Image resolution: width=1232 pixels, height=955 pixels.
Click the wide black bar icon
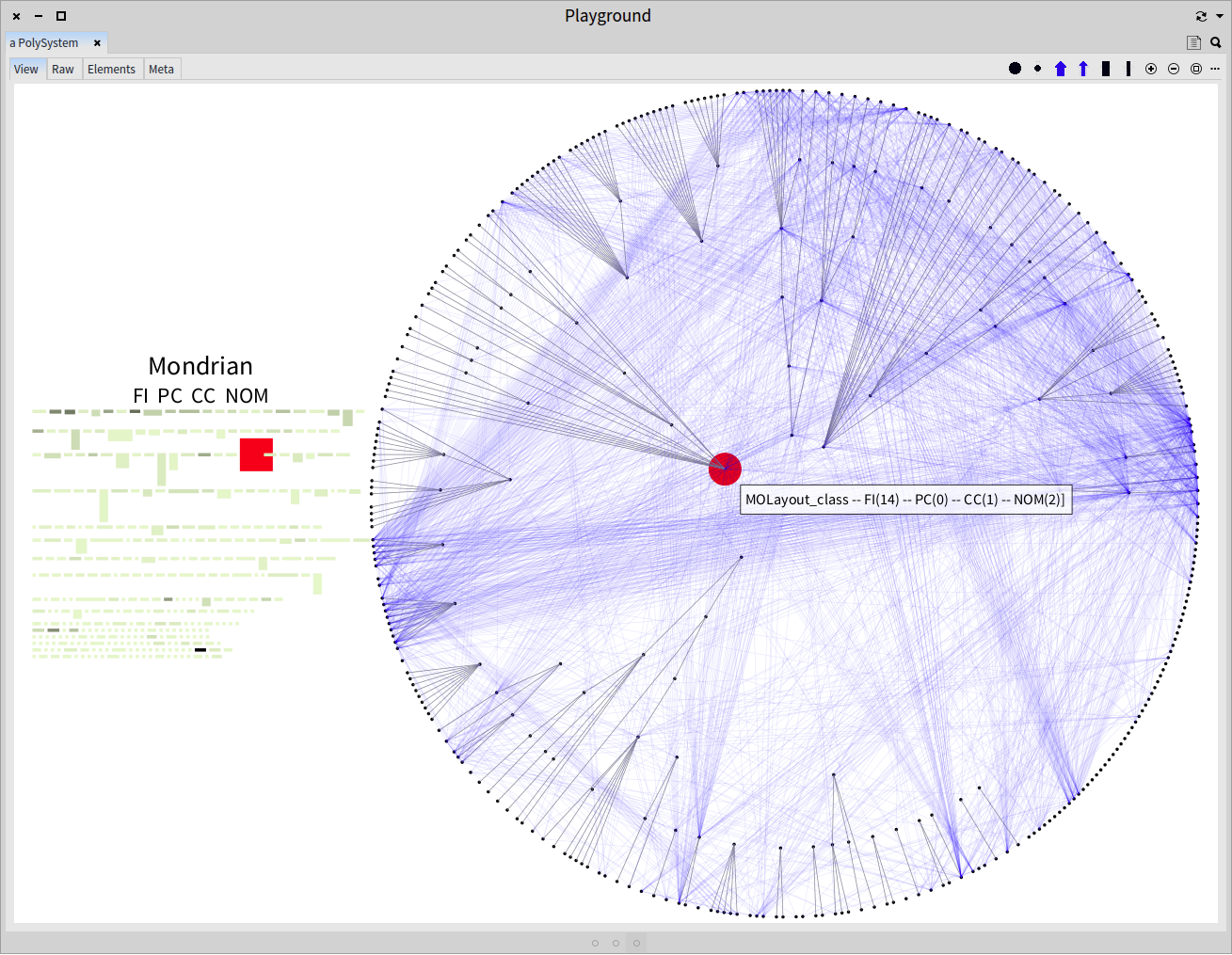click(x=1106, y=69)
